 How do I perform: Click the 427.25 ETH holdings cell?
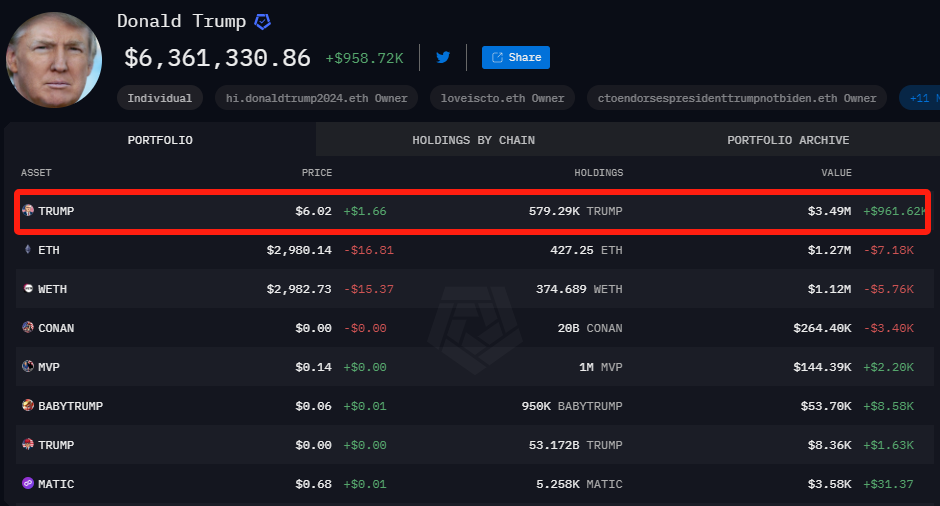[586, 250]
